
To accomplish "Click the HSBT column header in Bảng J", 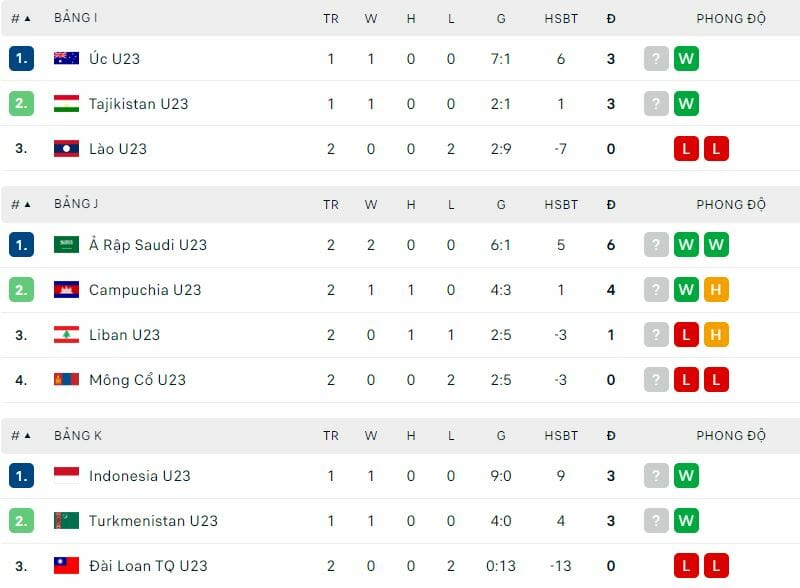I will click(561, 205).
